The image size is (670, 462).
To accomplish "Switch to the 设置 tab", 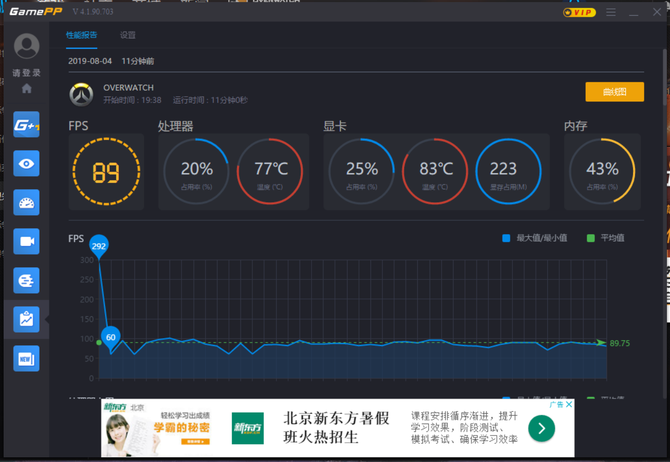I will [127, 35].
